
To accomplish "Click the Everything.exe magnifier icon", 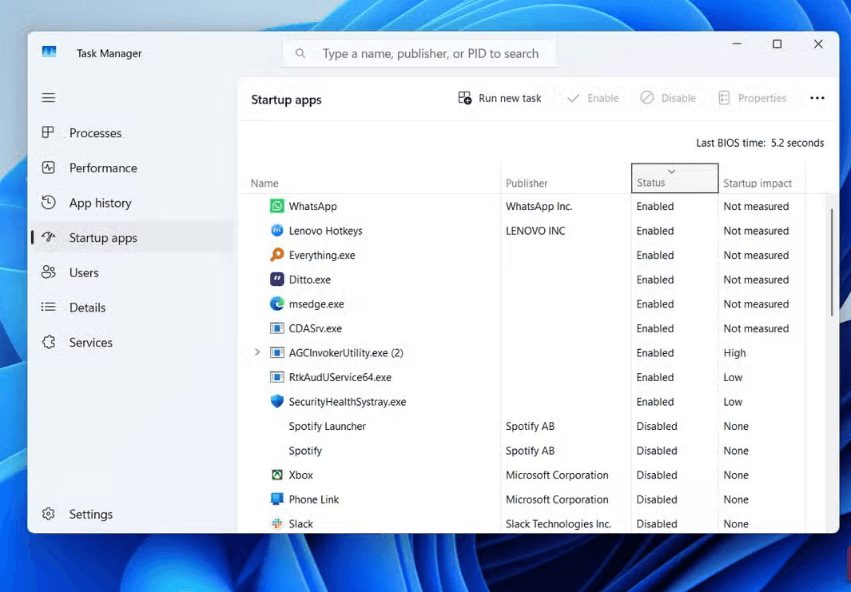I will pos(277,255).
